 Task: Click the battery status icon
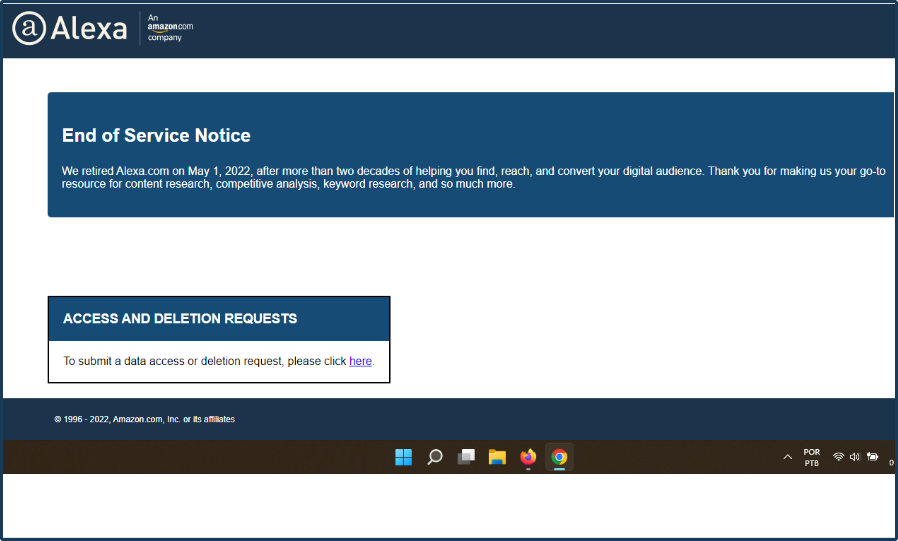point(872,456)
